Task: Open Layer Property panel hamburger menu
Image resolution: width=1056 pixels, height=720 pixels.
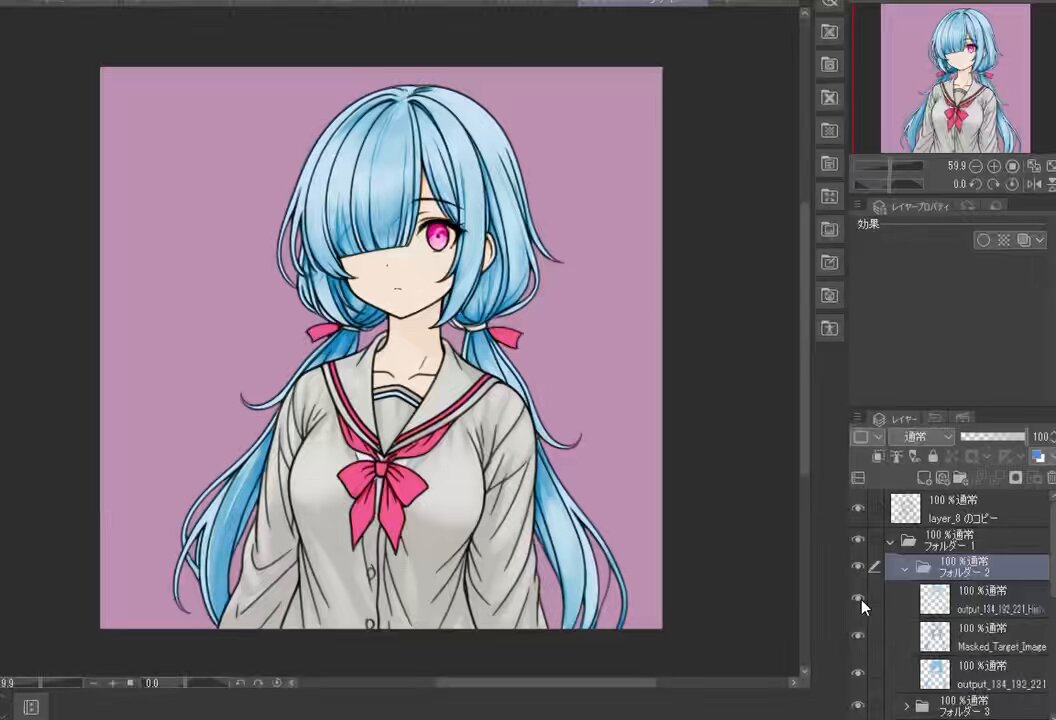Action: tap(857, 205)
